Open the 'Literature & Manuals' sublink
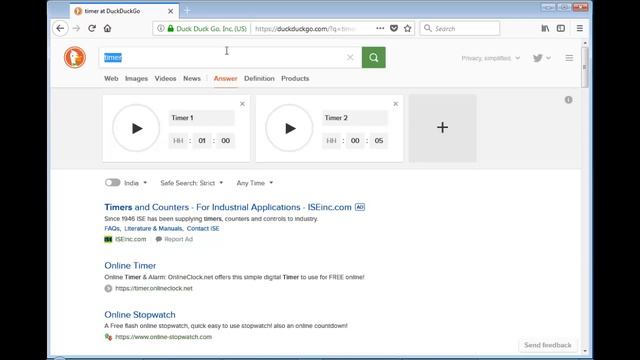 point(154,229)
